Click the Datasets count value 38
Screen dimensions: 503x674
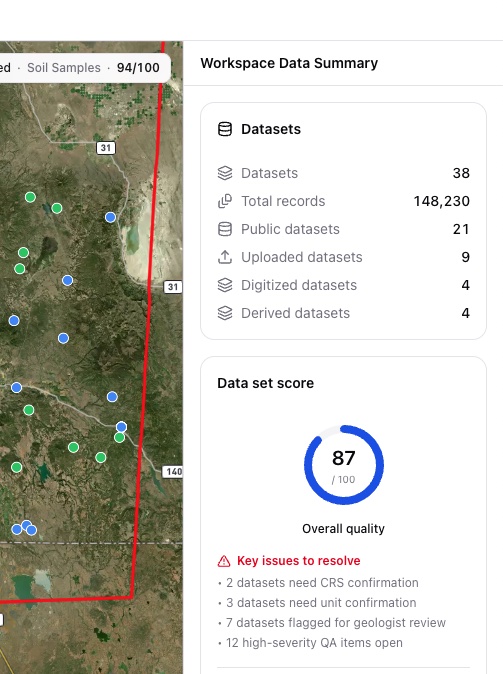coord(461,173)
